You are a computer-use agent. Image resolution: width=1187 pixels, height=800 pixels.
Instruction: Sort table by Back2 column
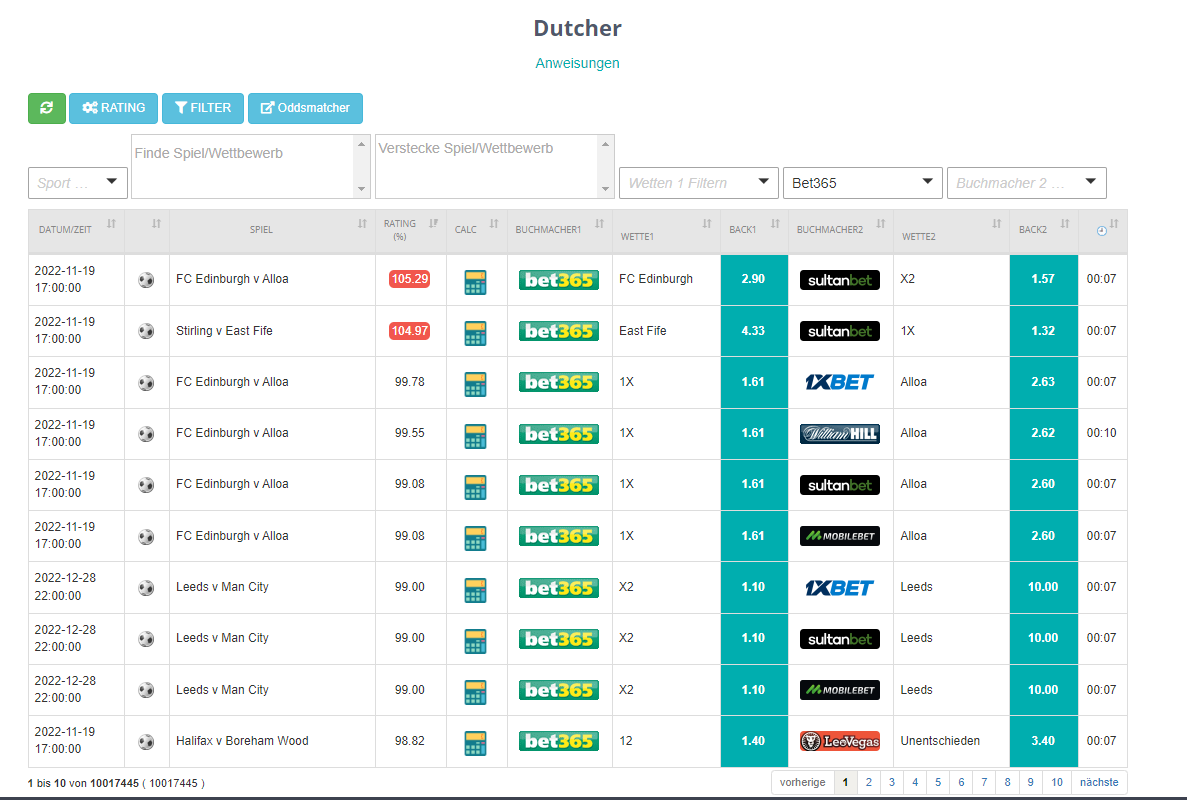1043,231
